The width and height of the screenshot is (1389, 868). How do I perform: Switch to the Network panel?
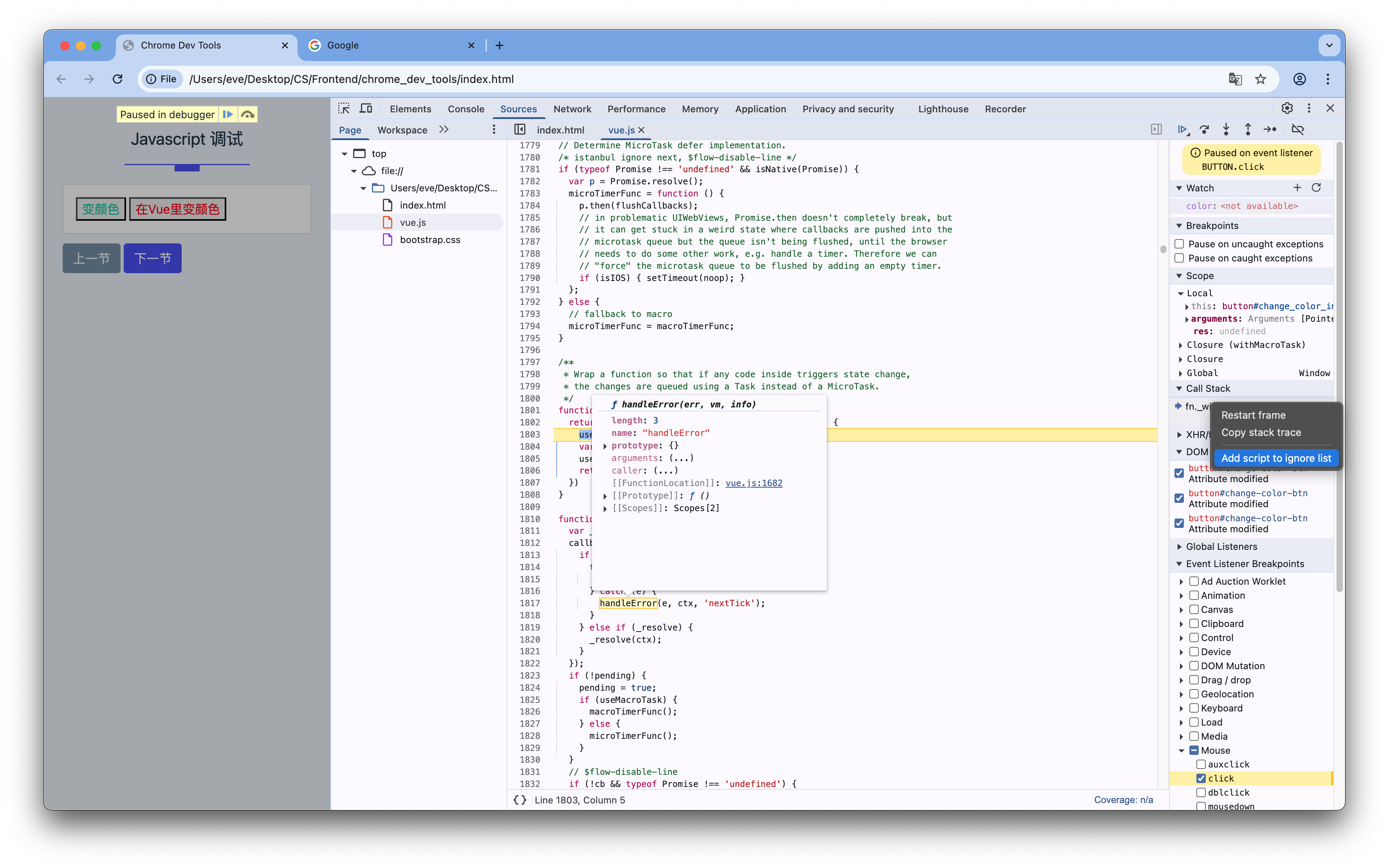(572, 108)
